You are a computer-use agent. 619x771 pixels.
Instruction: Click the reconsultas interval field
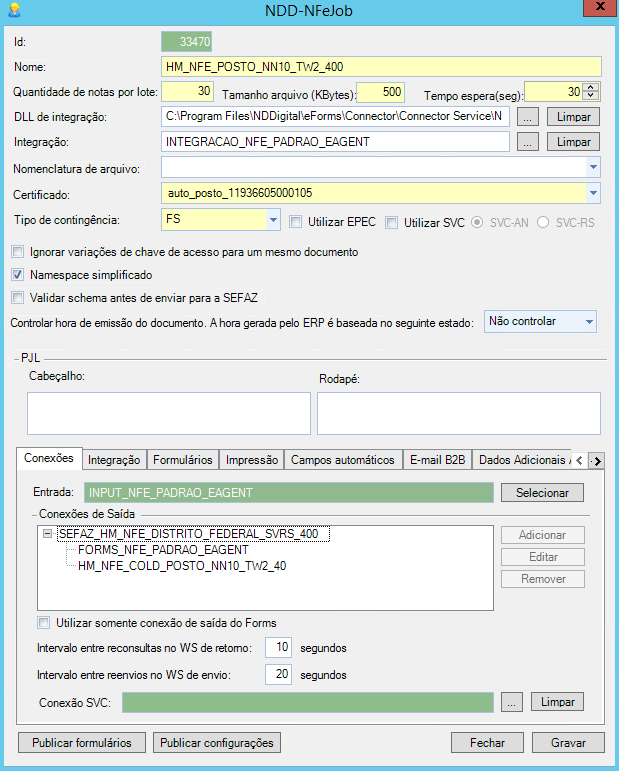[x=278, y=647]
